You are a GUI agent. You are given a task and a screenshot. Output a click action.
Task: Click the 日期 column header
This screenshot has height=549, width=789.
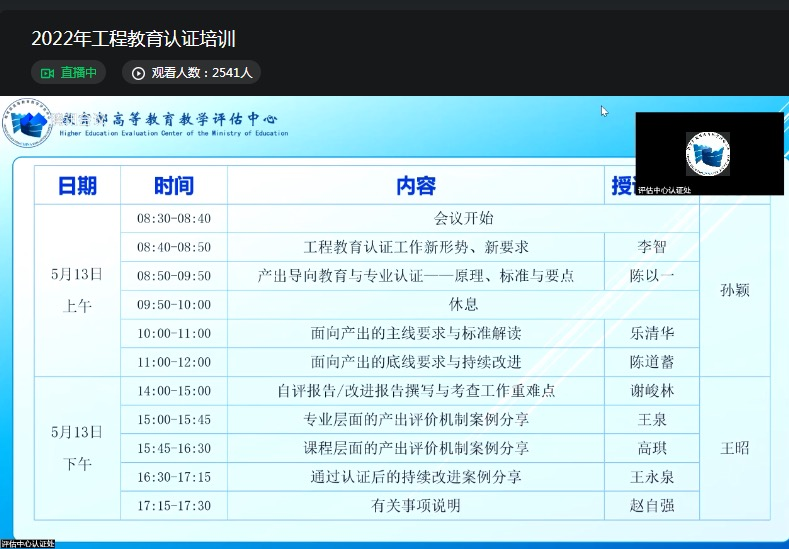77,185
